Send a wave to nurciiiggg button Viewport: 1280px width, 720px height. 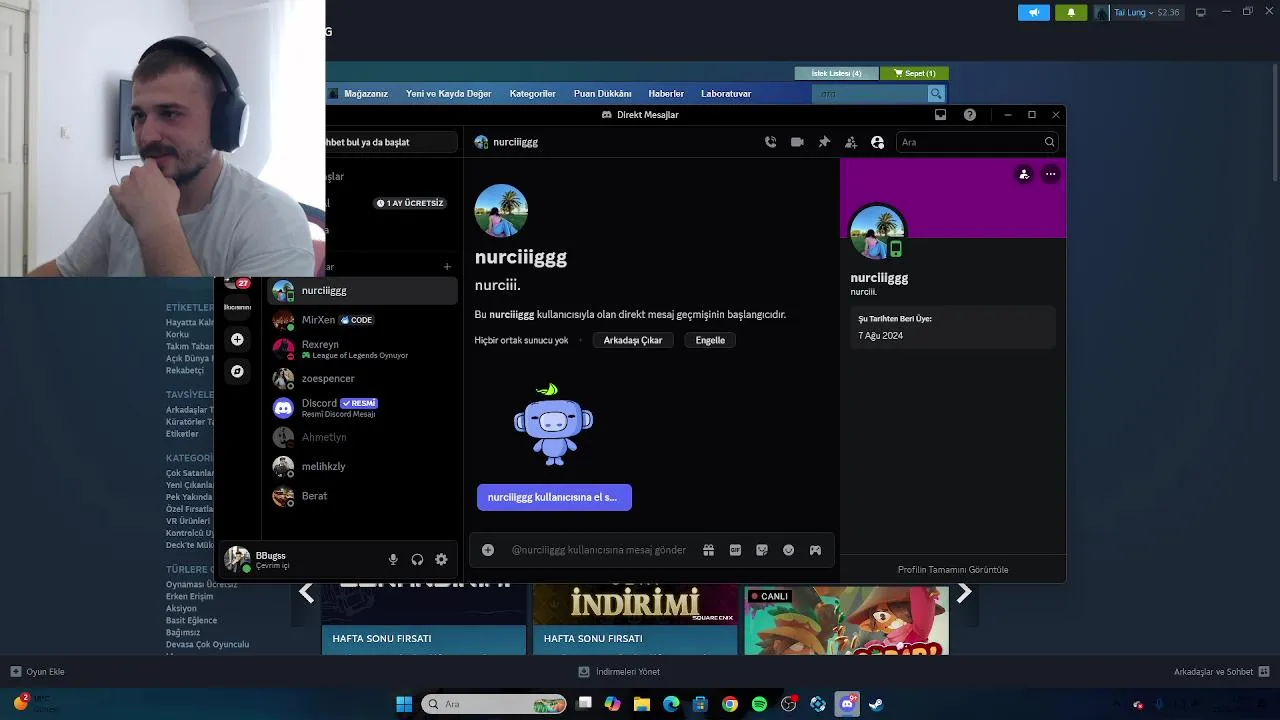554,497
